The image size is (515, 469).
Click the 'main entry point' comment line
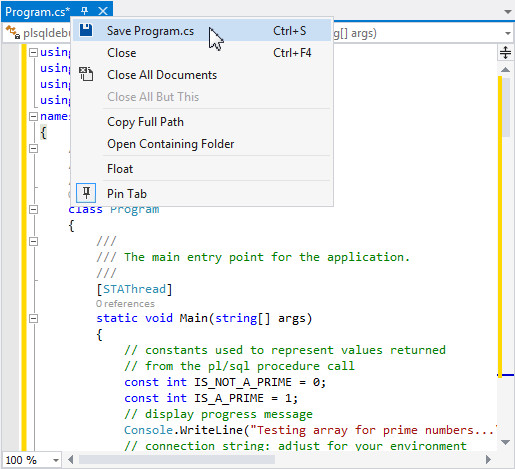(253, 257)
